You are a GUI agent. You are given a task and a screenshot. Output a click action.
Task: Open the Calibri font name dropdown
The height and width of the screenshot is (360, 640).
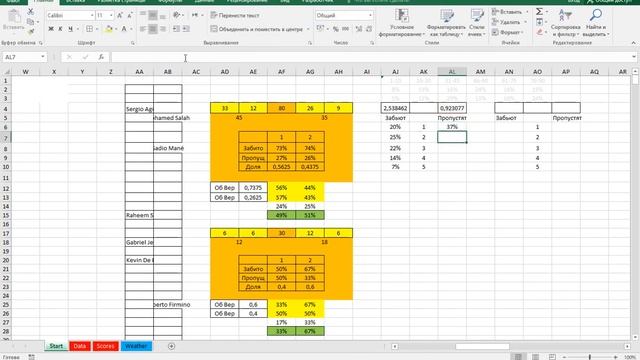click(x=92, y=16)
